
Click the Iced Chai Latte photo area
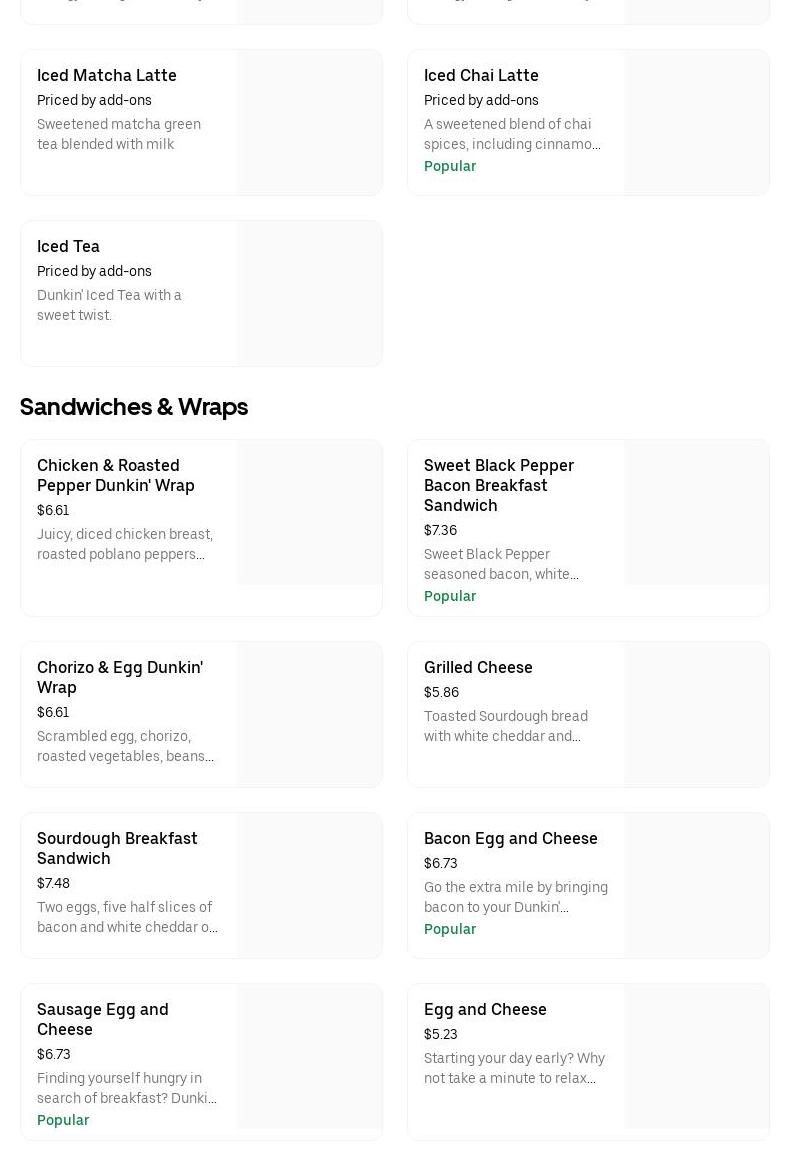[x=697, y=123]
